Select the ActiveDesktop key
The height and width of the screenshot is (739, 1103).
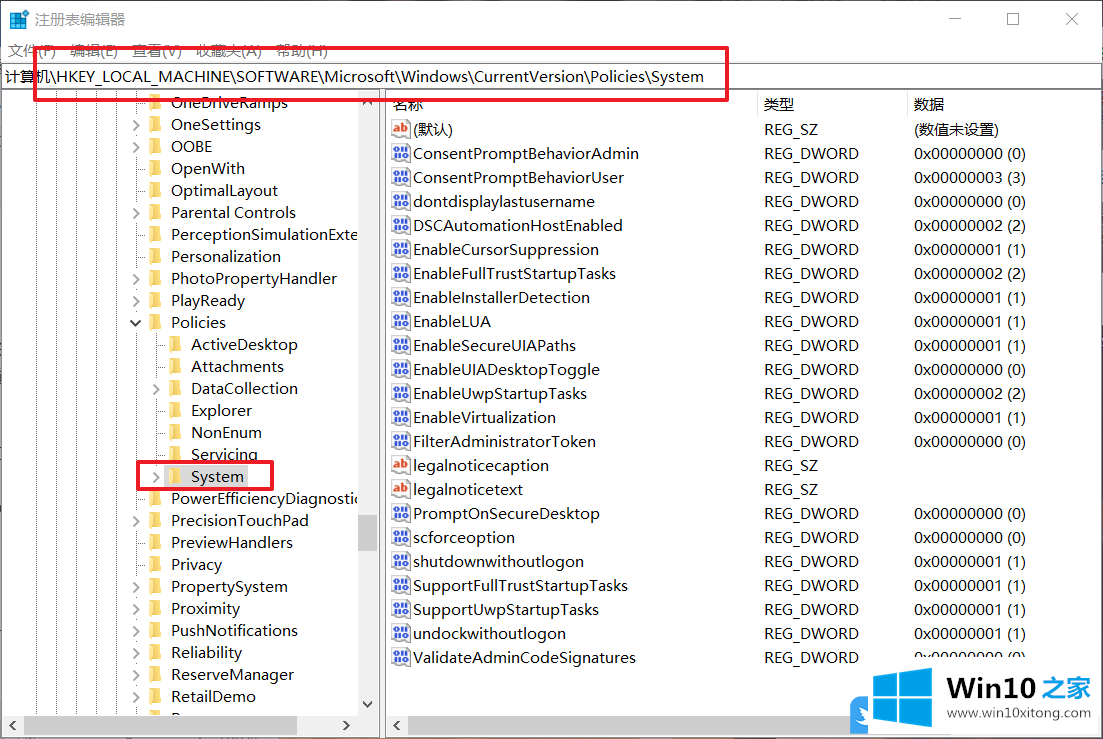(x=243, y=345)
